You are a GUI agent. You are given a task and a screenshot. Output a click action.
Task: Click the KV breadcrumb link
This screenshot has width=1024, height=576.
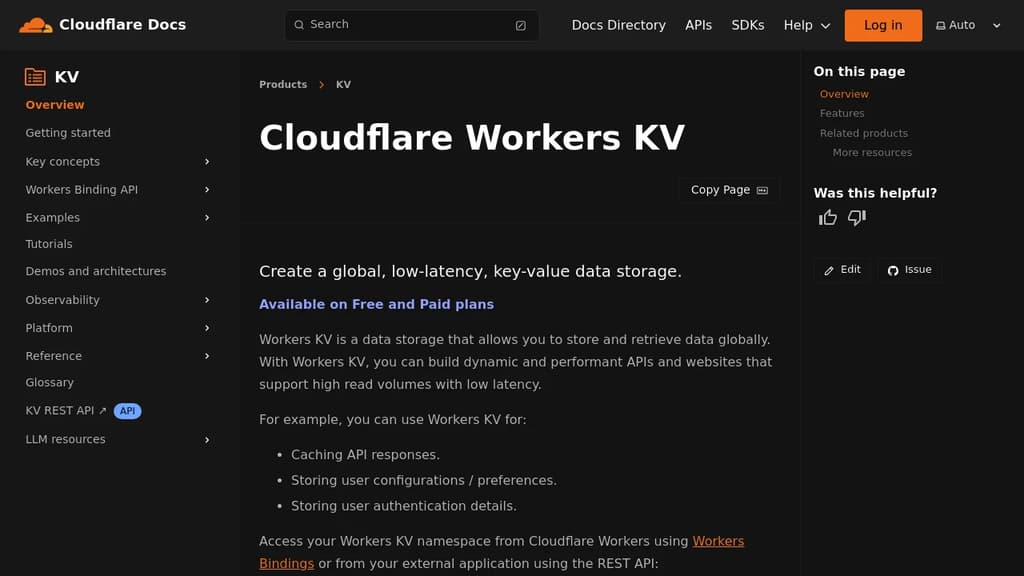344,84
